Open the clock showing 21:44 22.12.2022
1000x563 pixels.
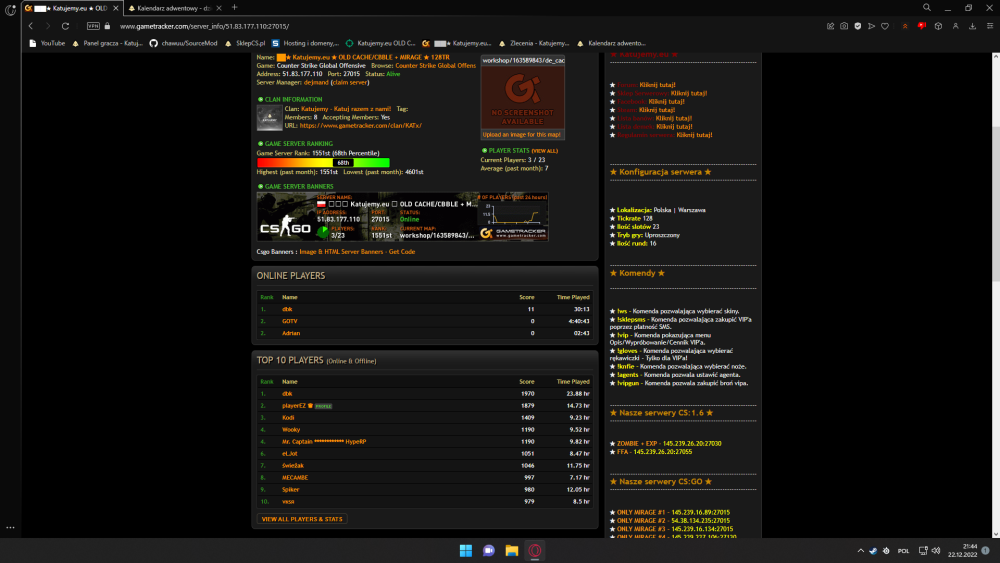click(962, 551)
